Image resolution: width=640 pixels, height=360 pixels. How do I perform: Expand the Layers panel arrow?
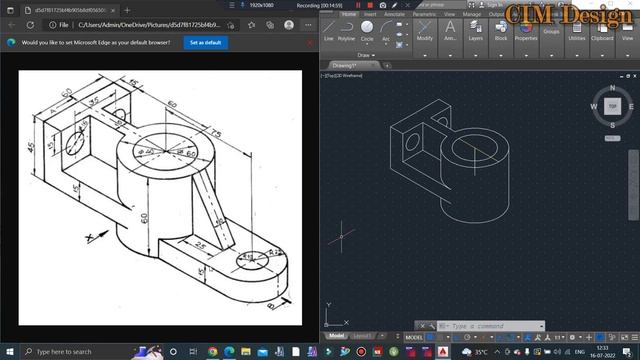(476, 55)
